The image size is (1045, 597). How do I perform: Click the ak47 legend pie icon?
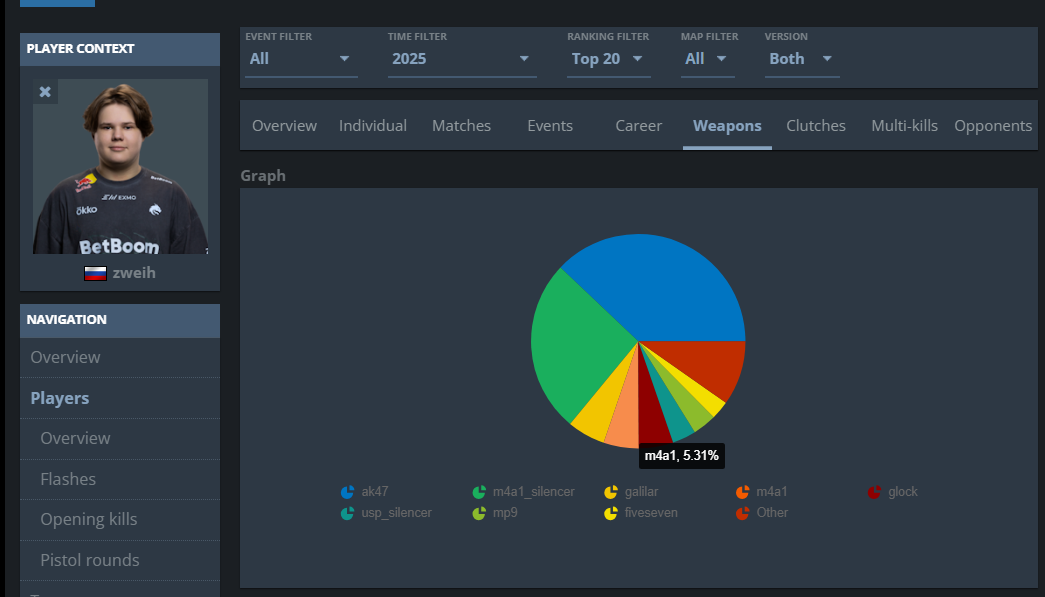pos(347,492)
